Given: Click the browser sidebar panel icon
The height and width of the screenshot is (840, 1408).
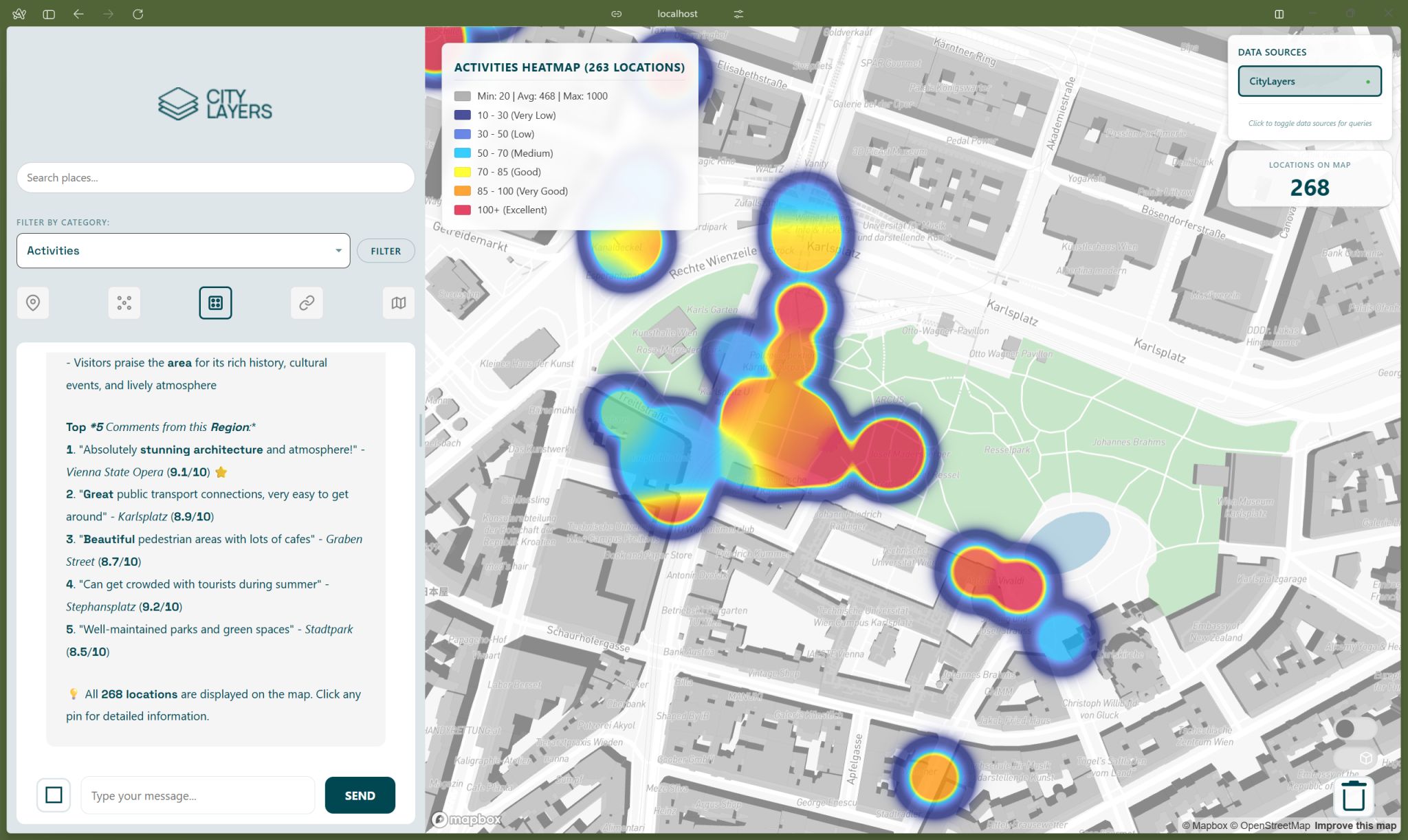Looking at the screenshot, I should (49, 14).
